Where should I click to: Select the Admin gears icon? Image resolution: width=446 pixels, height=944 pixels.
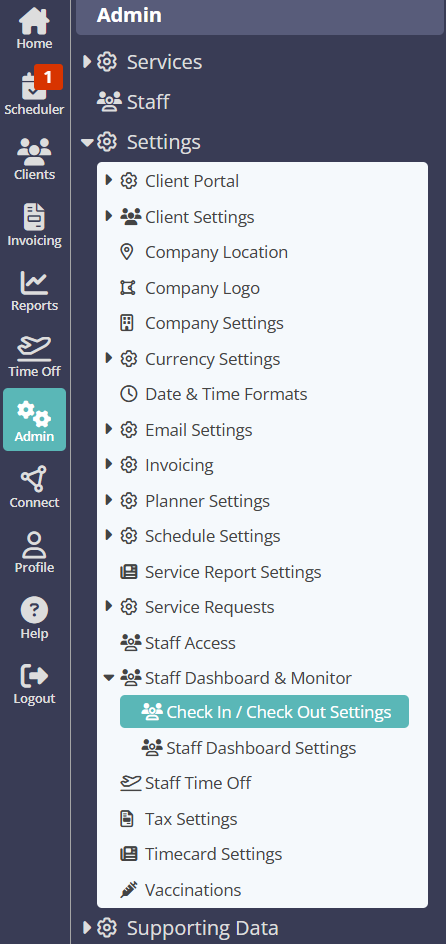pos(34,413)
